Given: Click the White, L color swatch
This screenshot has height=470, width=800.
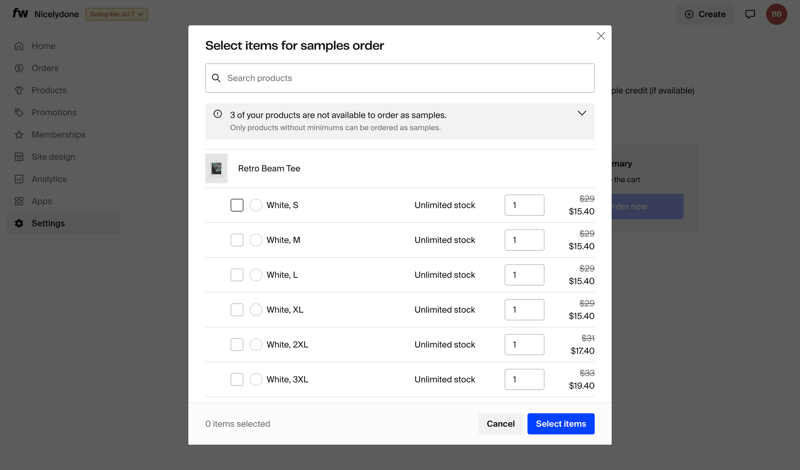Looking at the screenshot, I should [x=256, y=275].
